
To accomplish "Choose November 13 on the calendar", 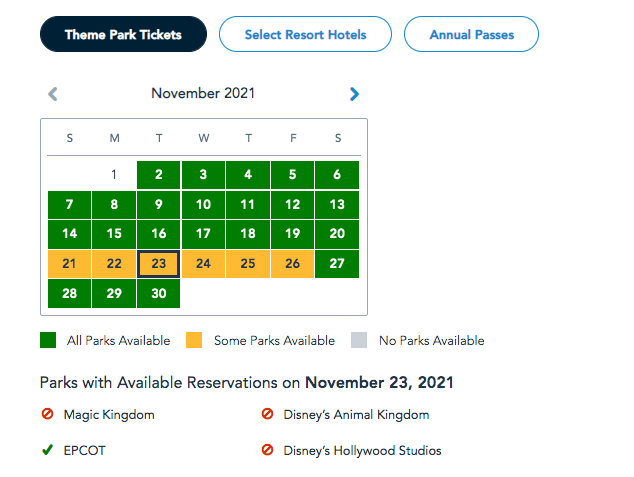I will (337, 205).
